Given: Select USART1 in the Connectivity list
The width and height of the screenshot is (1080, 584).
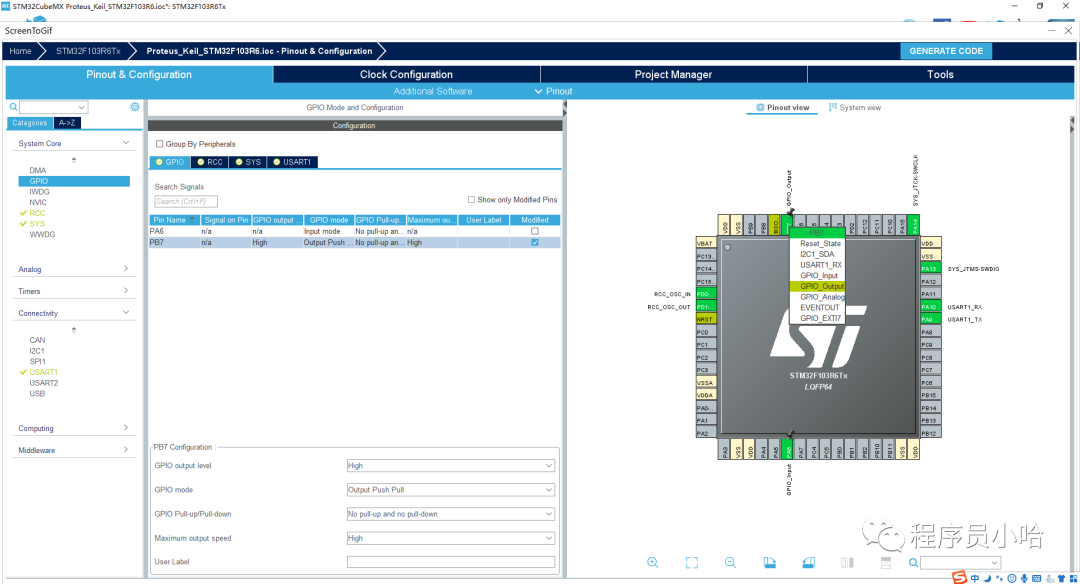Looking at the screenshot, I should pyautogui.click(x=43, y=372).
